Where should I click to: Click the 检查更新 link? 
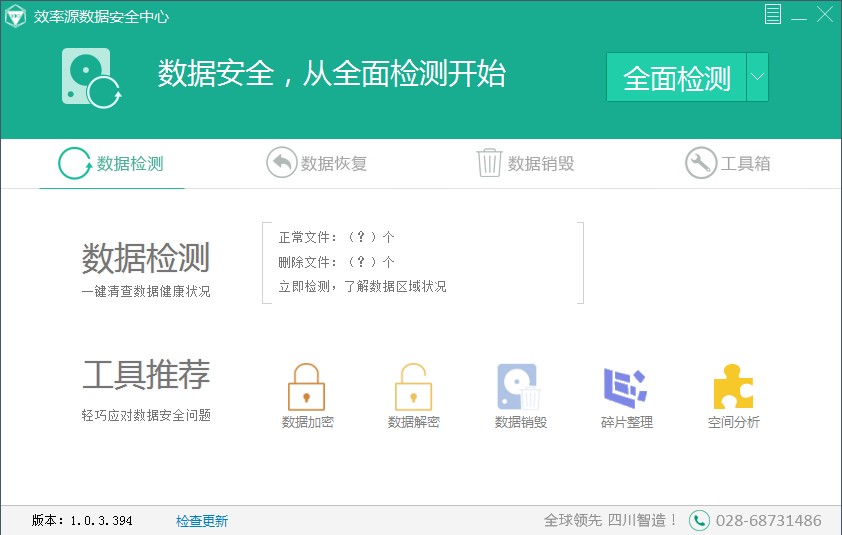point(202,521)
